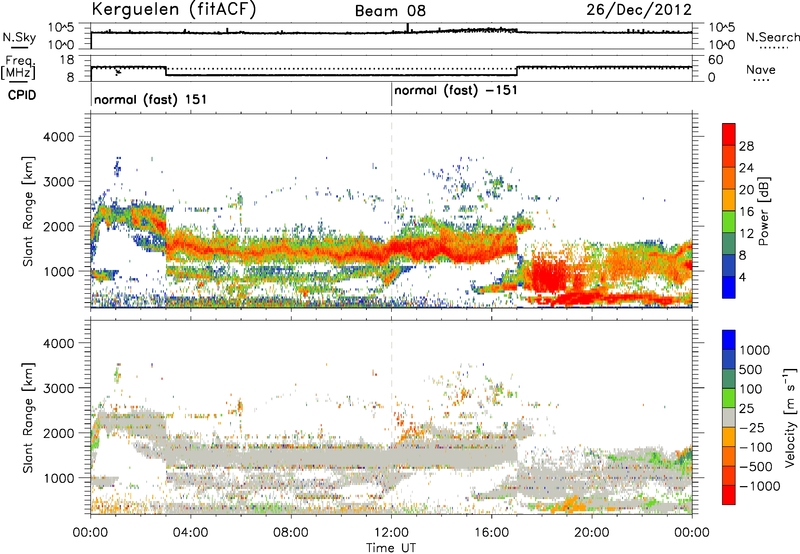This screenshot has height=554, width=800.
Task: Click the "Nave" legend label
Action: pyautogui.click(x=761, y=70)
